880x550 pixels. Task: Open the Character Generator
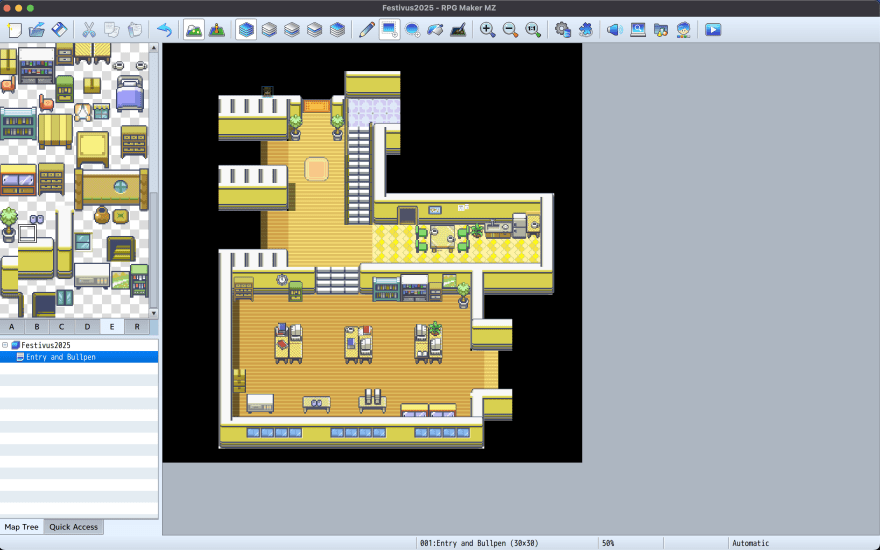click(x=683, y=30)
